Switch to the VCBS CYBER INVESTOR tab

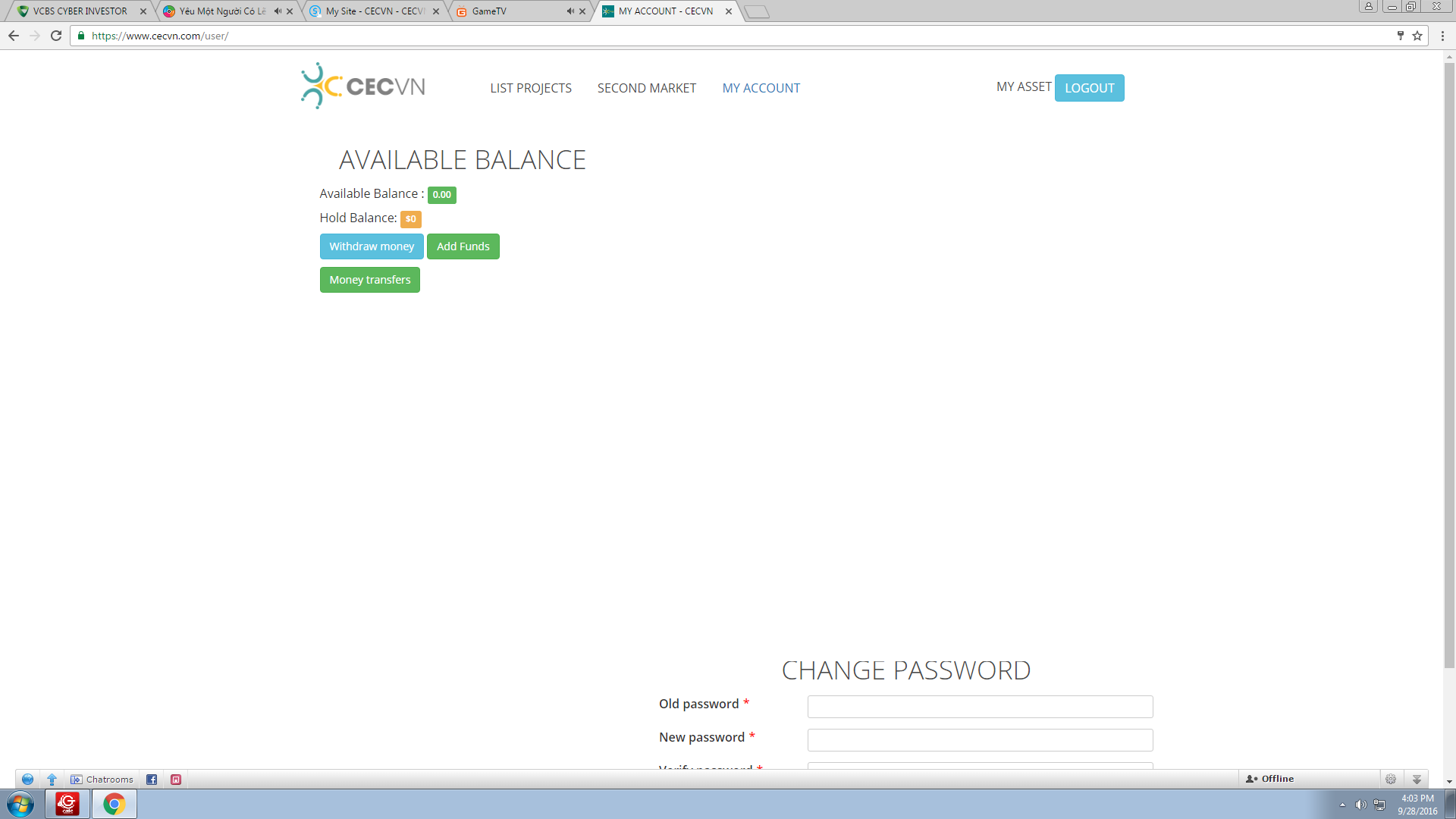[x=80, y=11]
